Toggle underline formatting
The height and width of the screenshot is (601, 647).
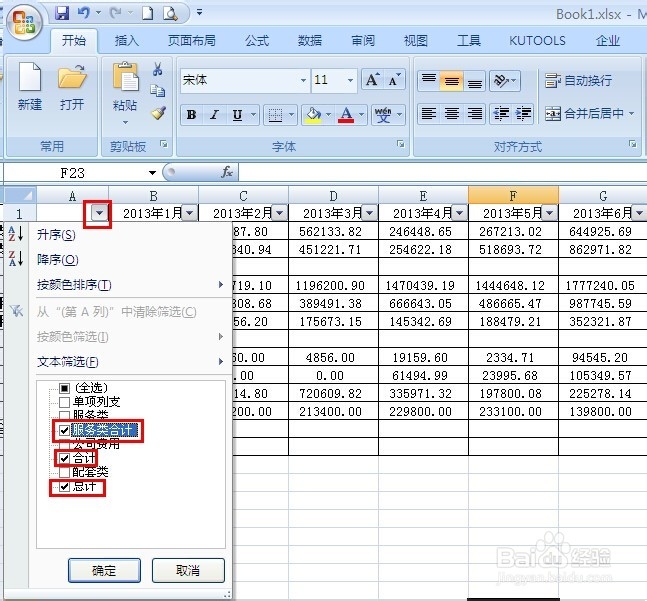[x=237, y=115]
